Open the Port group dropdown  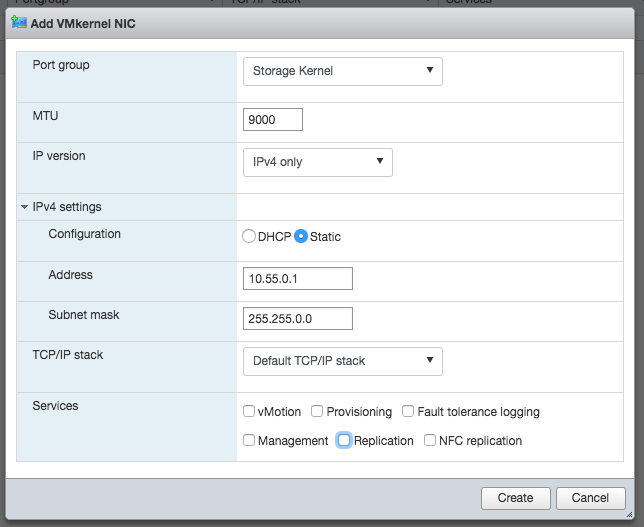point(343,71)
